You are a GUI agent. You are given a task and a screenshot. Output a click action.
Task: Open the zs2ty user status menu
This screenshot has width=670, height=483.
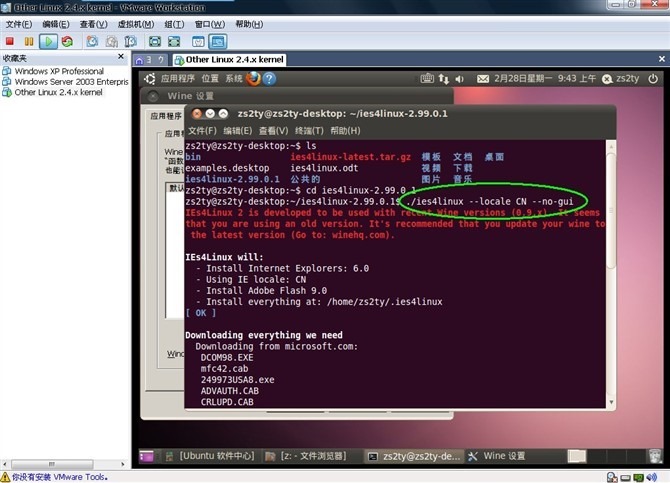pos(620,79)
